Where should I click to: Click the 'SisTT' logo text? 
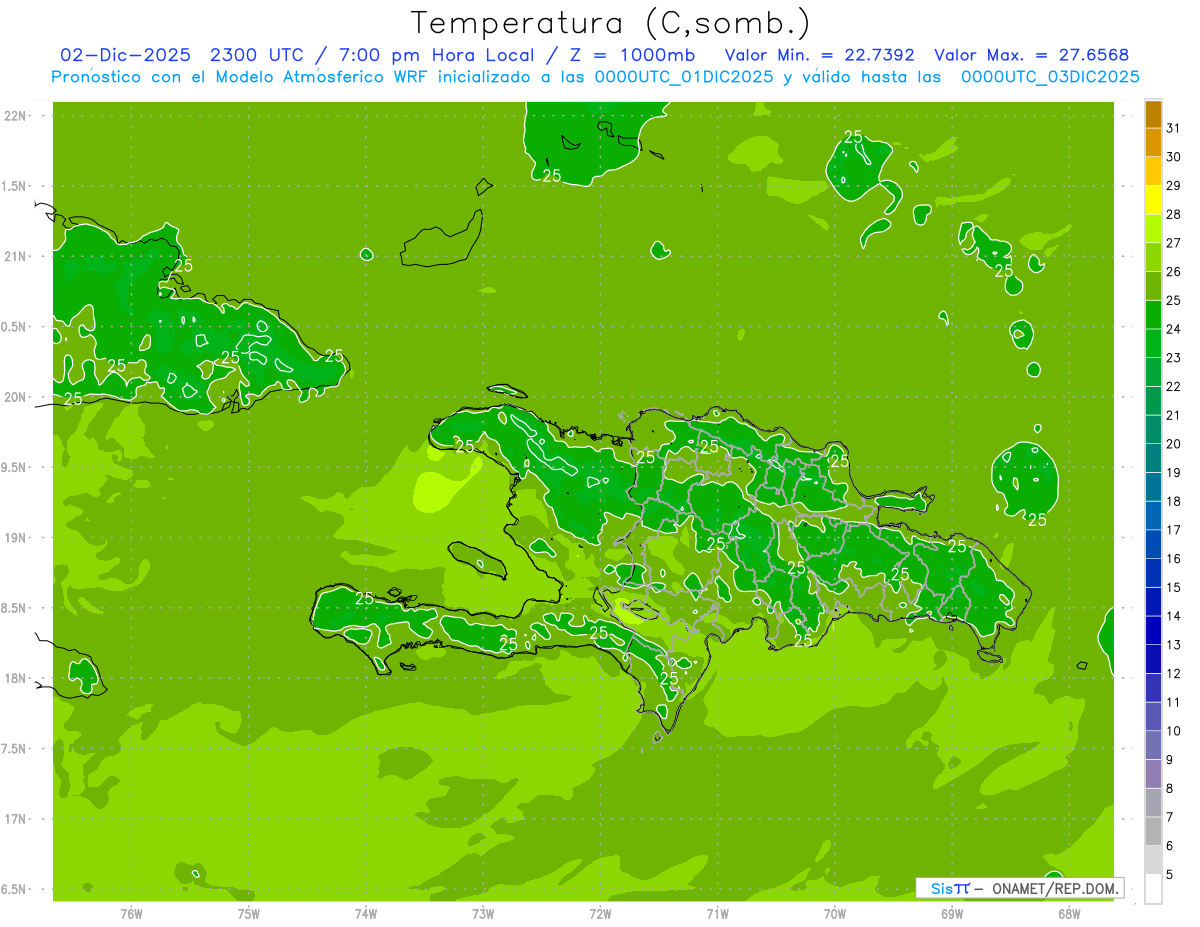click(x=949, y=888)
